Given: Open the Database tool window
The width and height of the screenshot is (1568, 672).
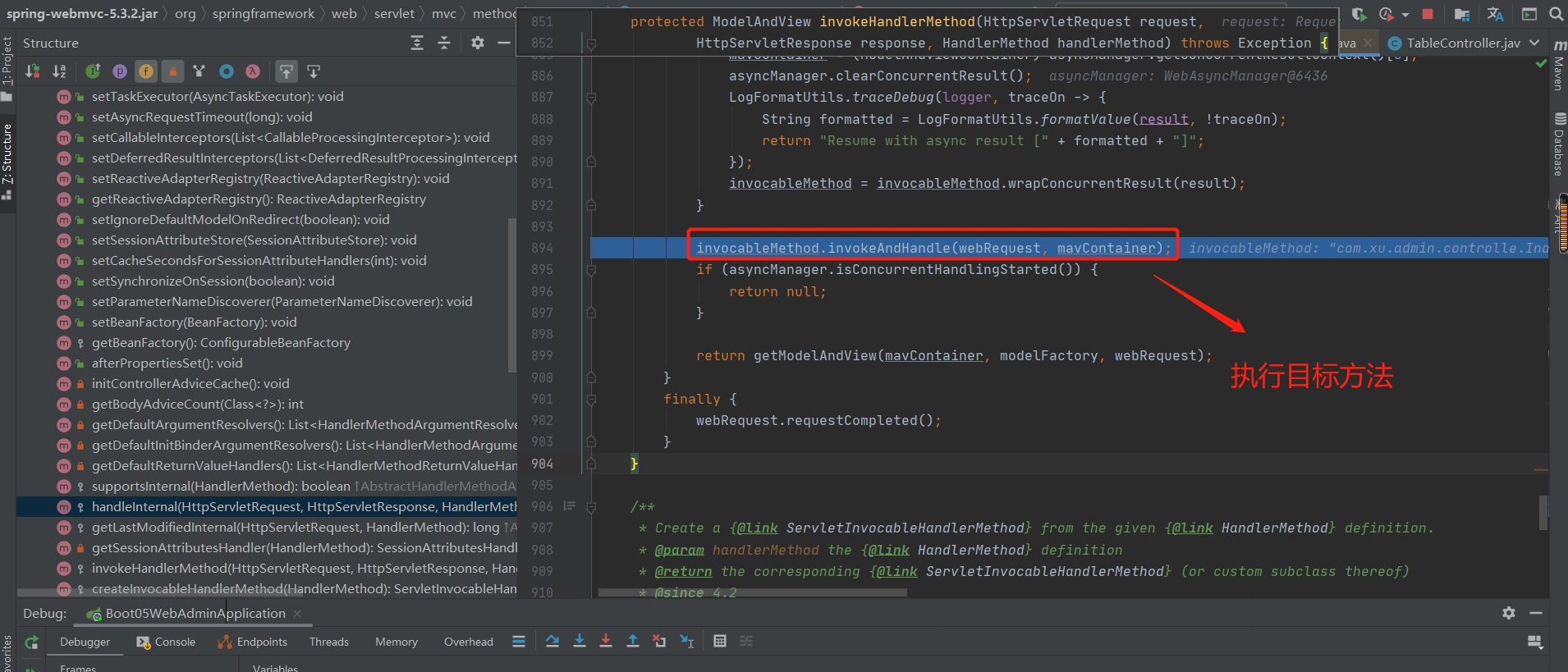Looking at the screenshot, I should pyautogui.click(x=1559, y=145).
